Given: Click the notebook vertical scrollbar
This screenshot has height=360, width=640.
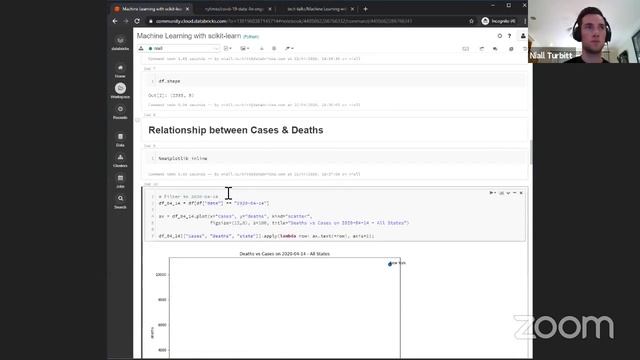Looking at the screenshot, I should 531,153.
